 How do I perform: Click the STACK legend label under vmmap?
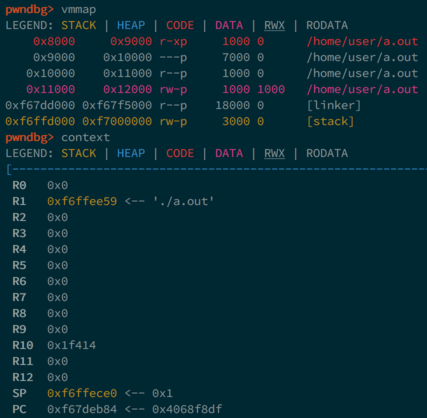pyautogui.click(x=79, y=25)
